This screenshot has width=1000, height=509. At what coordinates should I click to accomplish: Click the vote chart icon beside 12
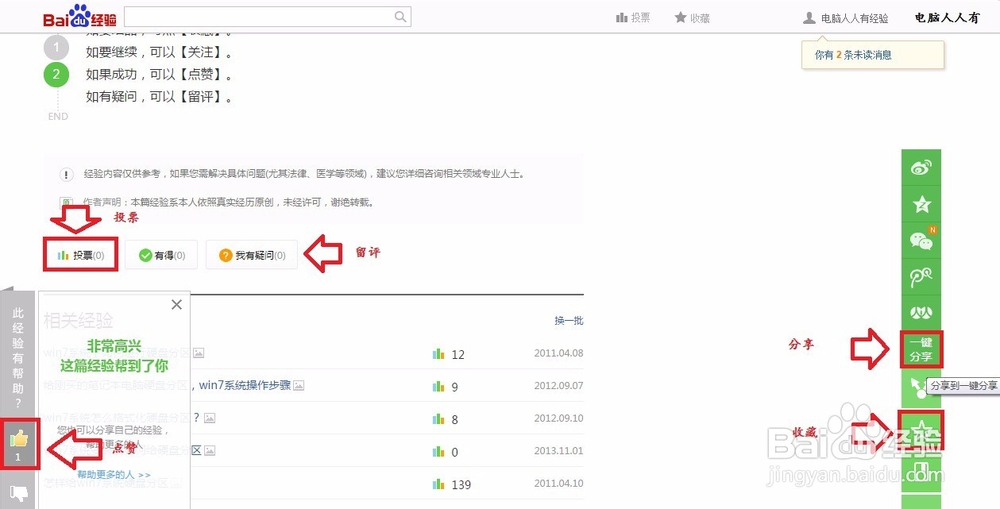click(438, 353)
